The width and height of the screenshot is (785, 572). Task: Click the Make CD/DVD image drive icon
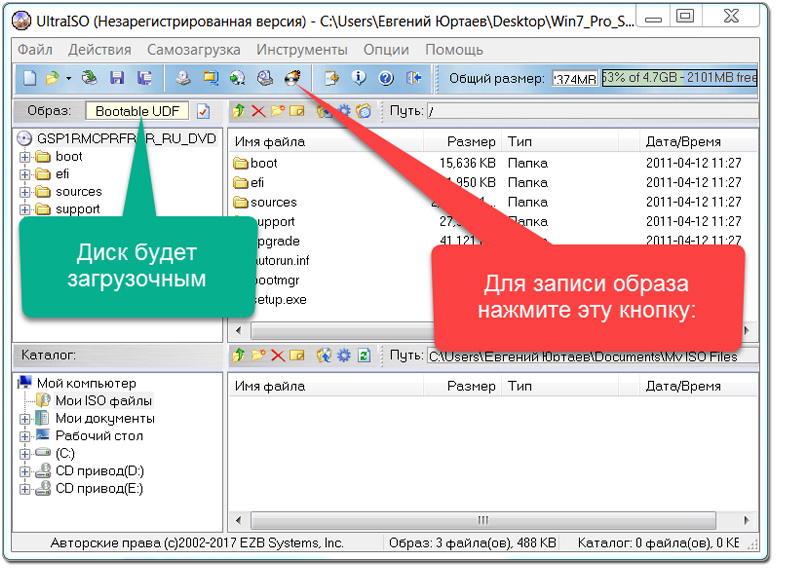(183, 78)
